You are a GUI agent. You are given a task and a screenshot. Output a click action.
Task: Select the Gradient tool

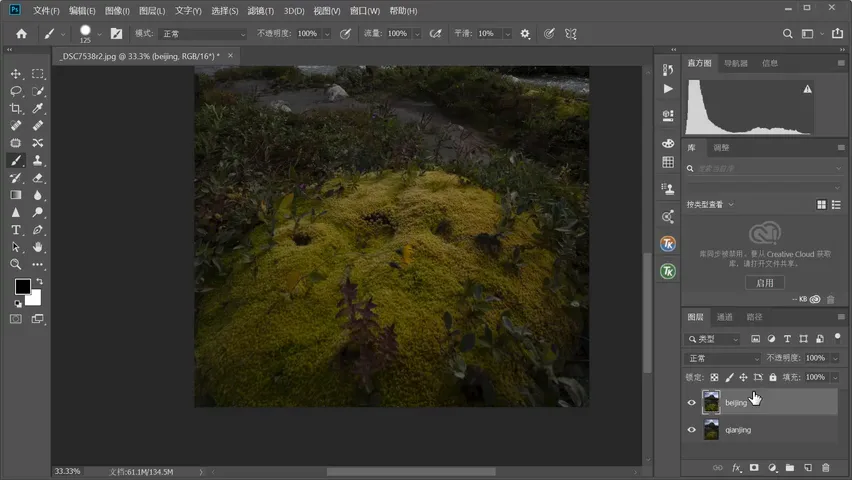pyautogui.click(x=16, y=195)
